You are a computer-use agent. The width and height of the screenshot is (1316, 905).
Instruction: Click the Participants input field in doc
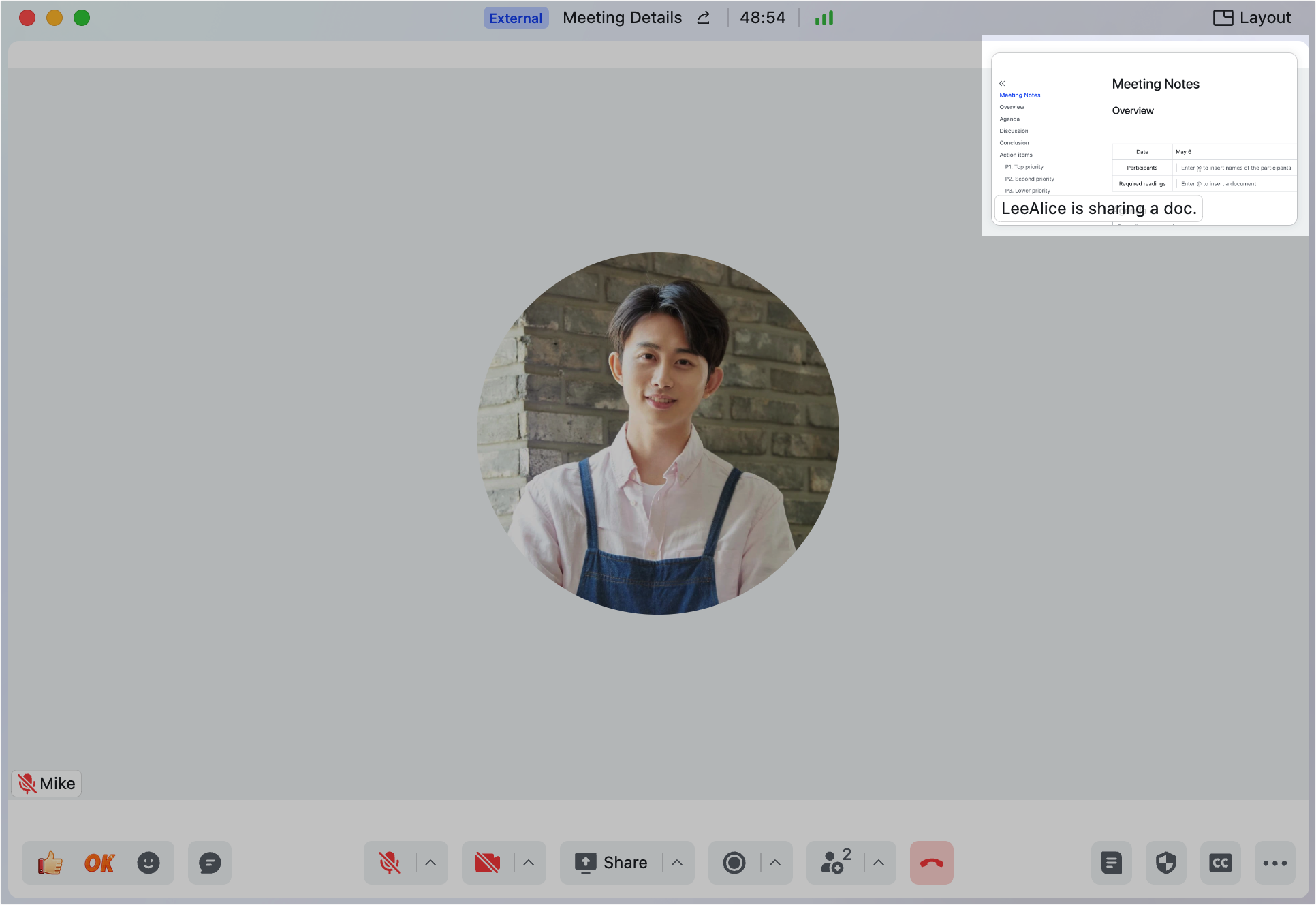click(1234, 168)
